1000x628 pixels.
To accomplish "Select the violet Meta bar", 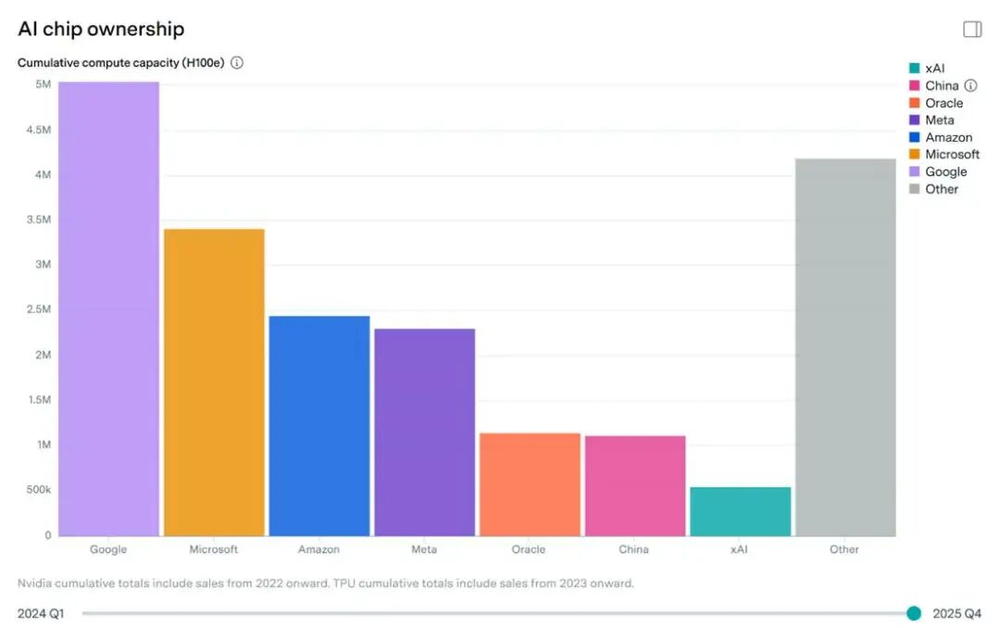I will click(x=424, y=432).
